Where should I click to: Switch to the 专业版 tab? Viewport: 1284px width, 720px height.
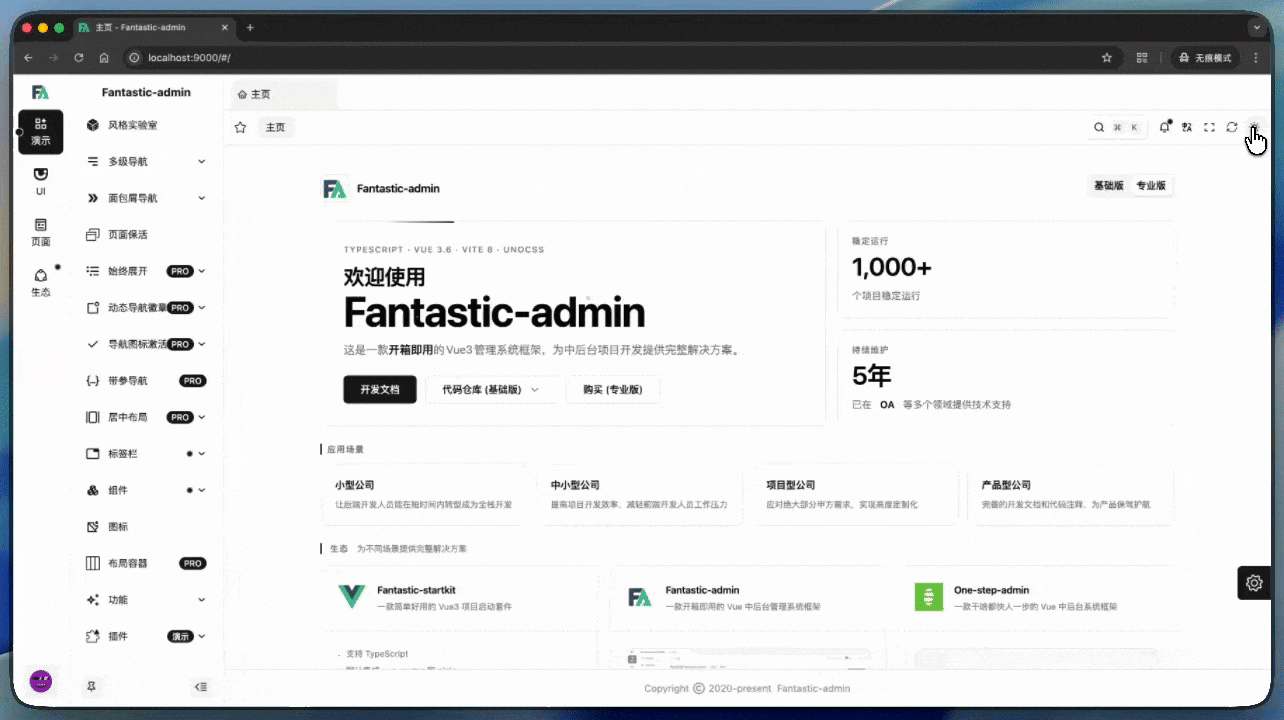point(1151,186)
